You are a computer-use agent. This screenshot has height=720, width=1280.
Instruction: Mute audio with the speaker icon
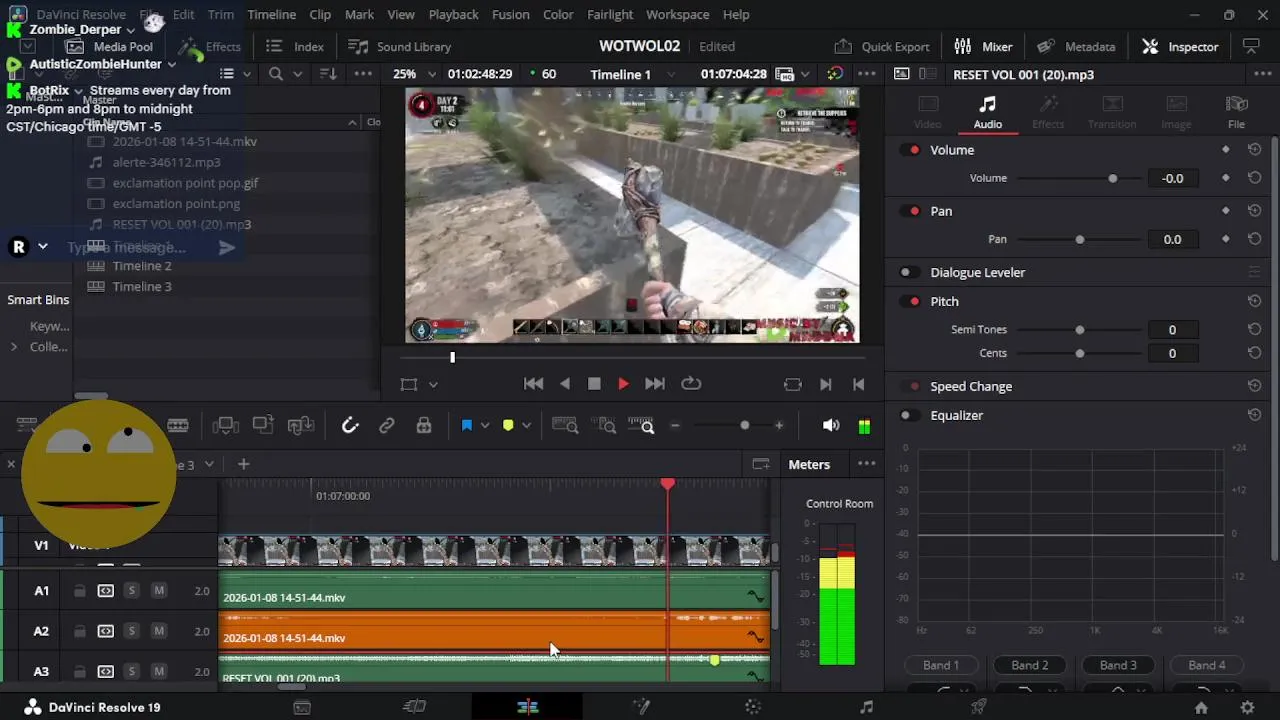click(831, 426)
